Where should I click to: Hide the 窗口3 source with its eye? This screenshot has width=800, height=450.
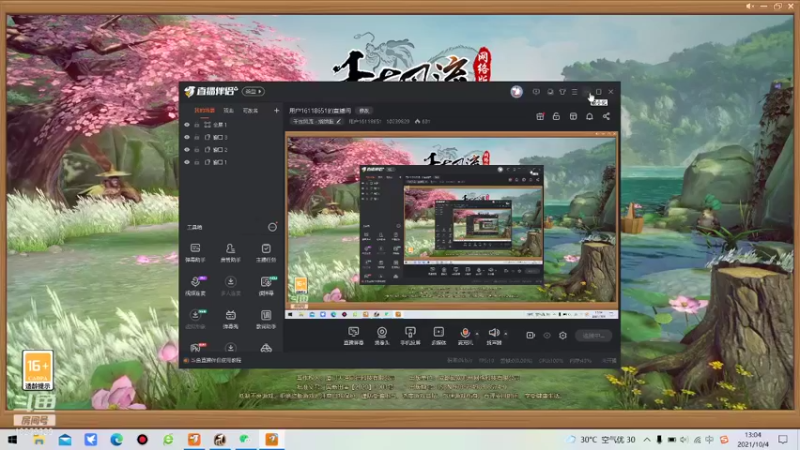click(x=187, y=137)
